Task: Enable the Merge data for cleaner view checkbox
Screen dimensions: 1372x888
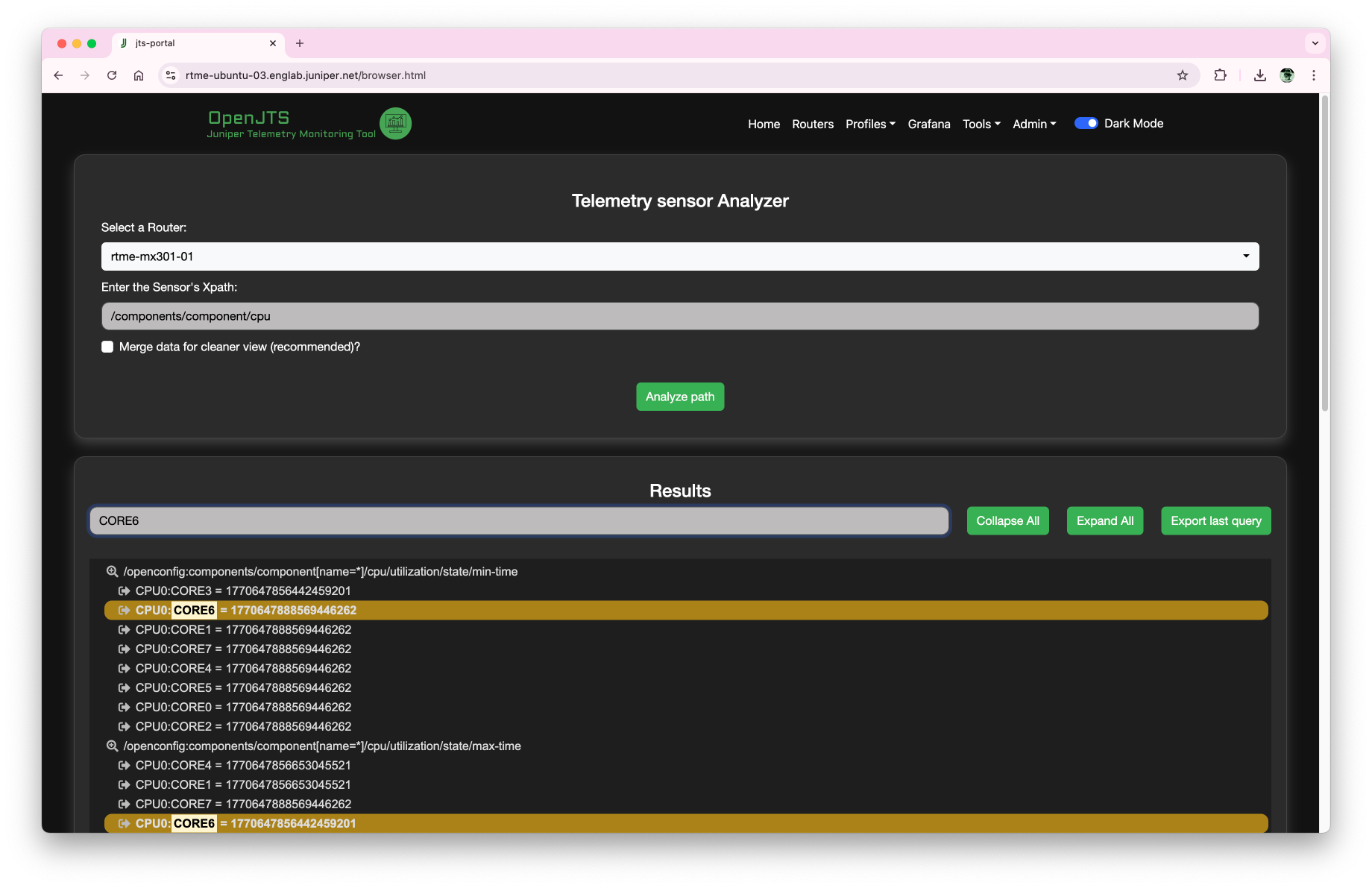Action: pos(107,347)
